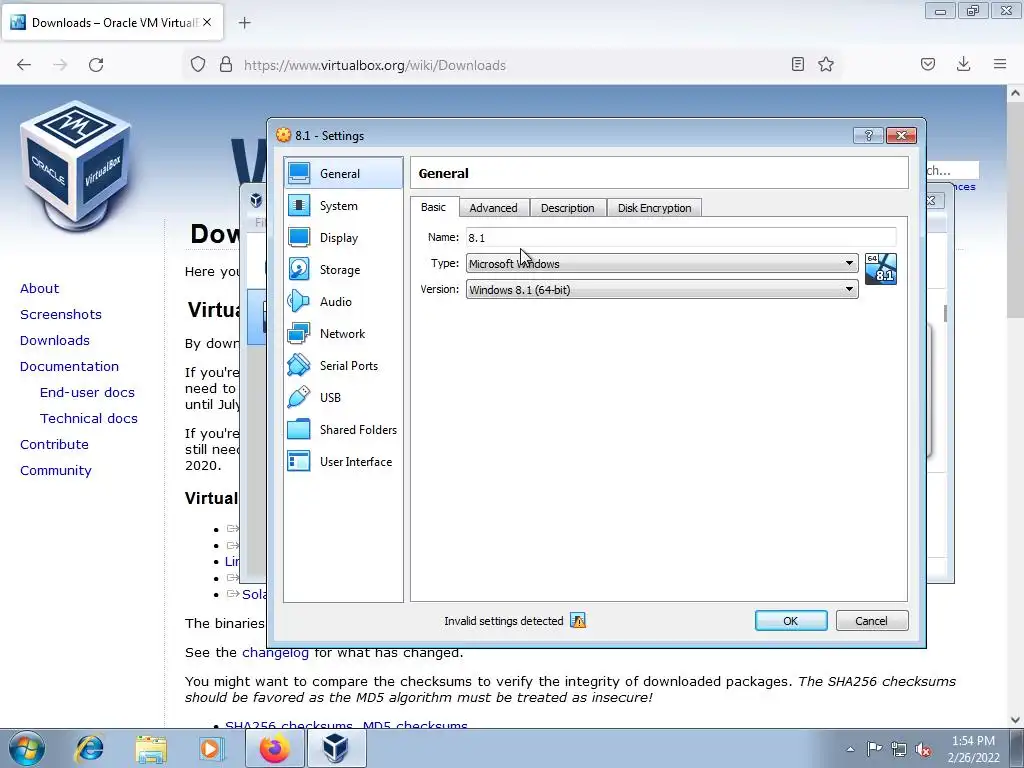Click the help question mark in Settings dialog

pos(869,135)
